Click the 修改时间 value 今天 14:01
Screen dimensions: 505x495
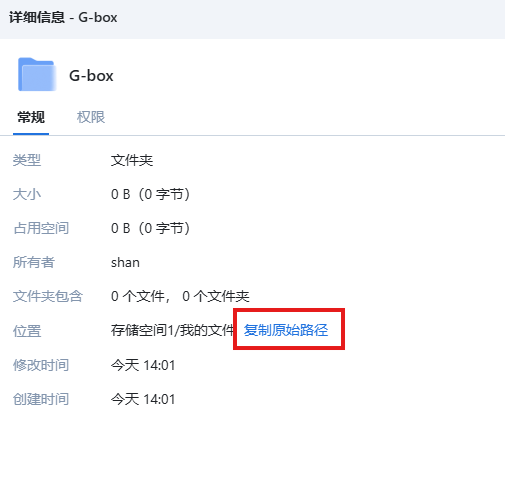[143, 365]
